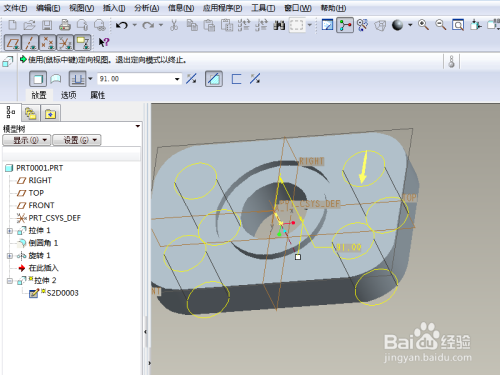The image size is (500, 375).
Task: Collapse 拉伸 2 feature node
Action: coord(10,281)
